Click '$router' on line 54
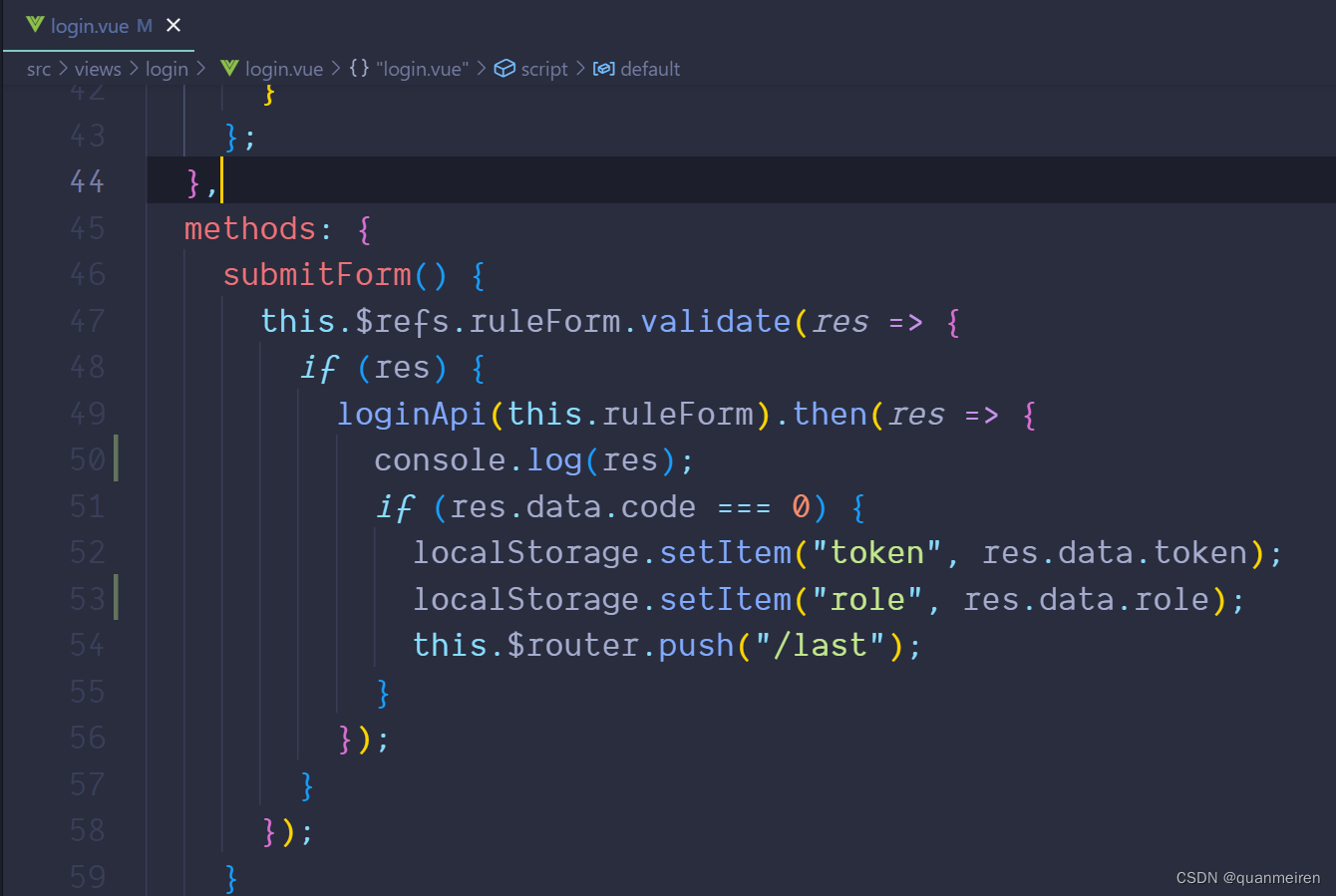This screenshot has width=1336, height=896. point(573,645)
